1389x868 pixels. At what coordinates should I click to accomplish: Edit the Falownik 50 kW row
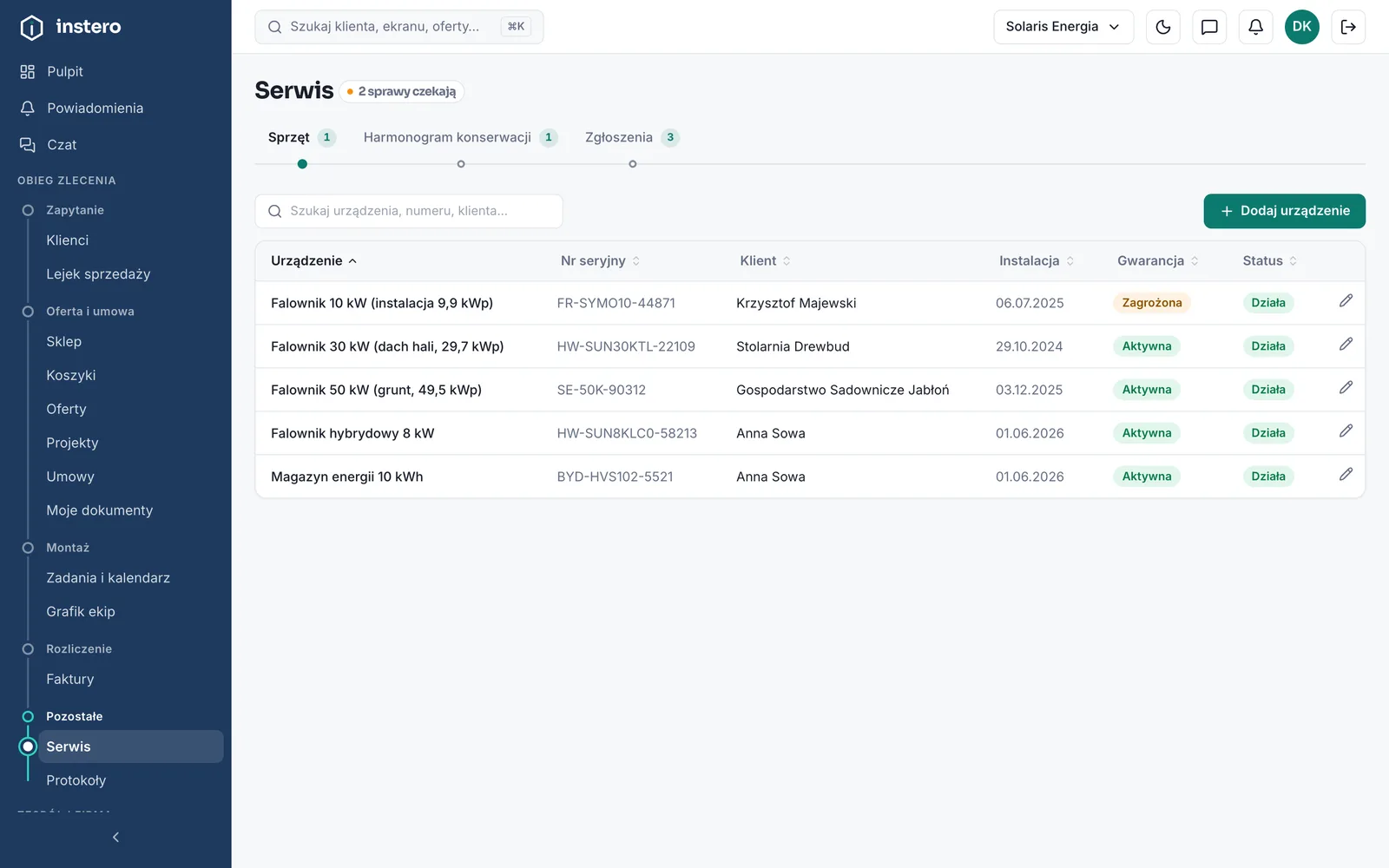(1346, 387)
